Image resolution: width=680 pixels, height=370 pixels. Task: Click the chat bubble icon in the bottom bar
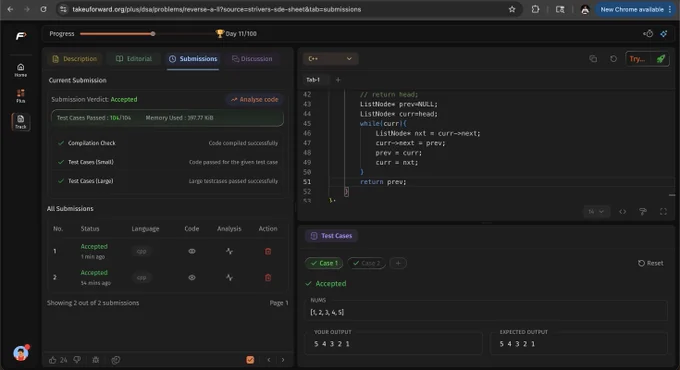116,360
